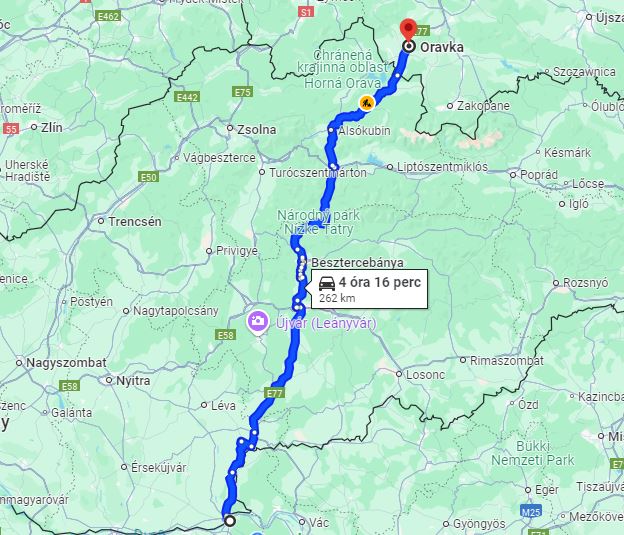Screen dimensions: 624x535
Task: Click the Oravka destination label
Action: tap(442, 47)
